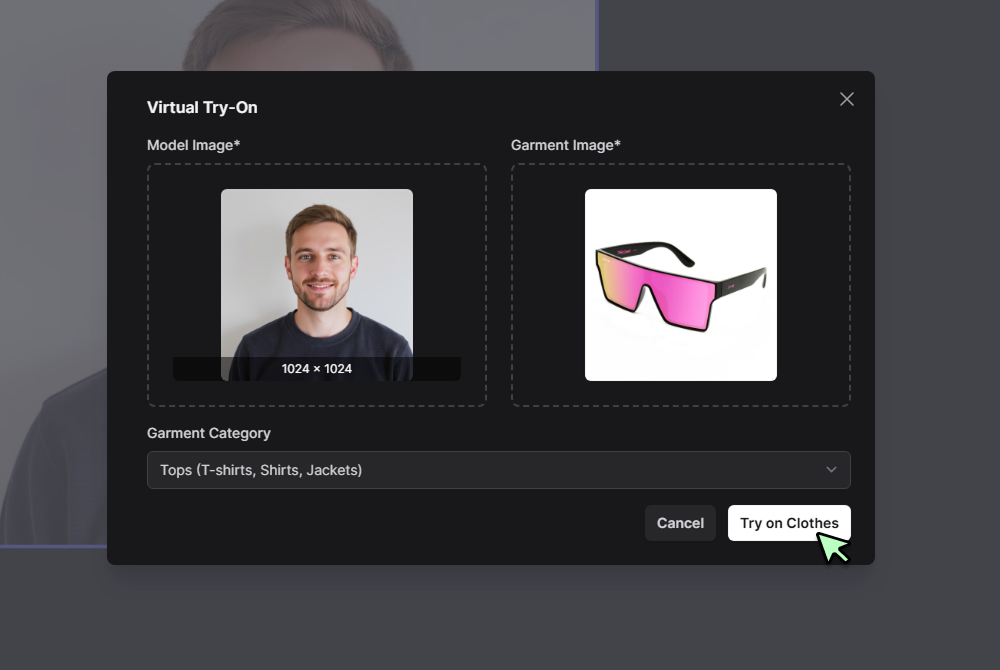Expand the category list showing T-shirts and Shirts
This screenshot has width=1000, height=670.
point(498,469)
